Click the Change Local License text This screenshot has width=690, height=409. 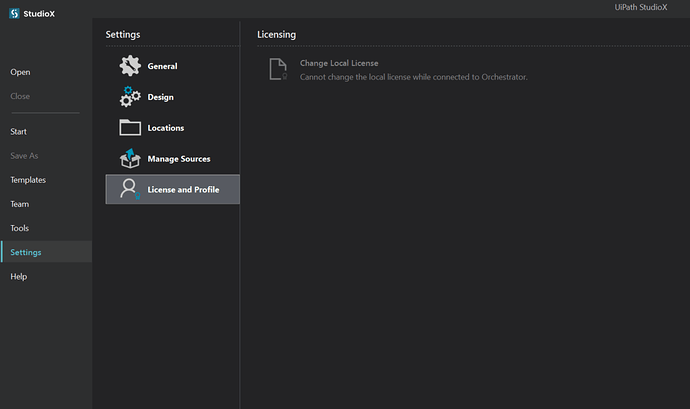pos(339,63)
